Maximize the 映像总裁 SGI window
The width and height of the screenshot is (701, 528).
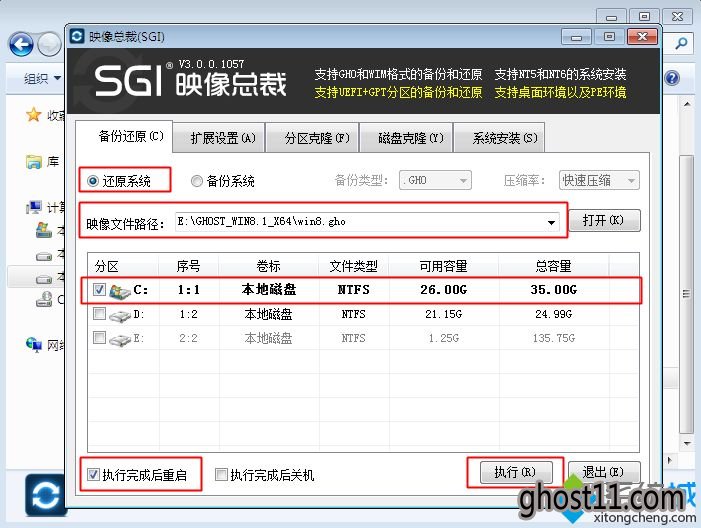[609, 37]
